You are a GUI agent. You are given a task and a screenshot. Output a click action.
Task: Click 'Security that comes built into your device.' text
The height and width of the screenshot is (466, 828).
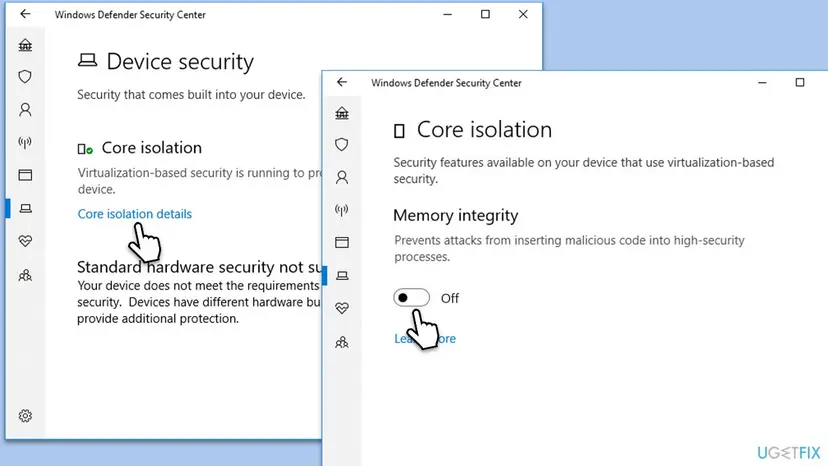coord(191,95)
